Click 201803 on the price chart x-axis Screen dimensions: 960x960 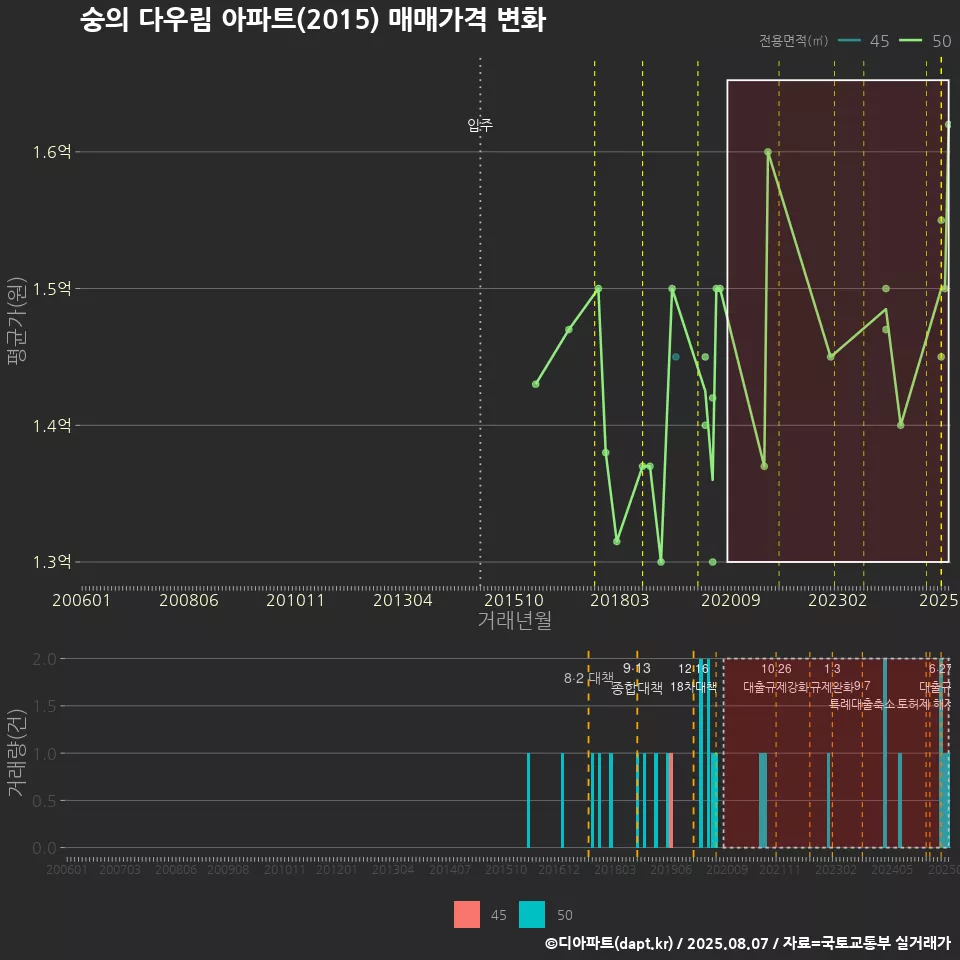coord(620,600)
